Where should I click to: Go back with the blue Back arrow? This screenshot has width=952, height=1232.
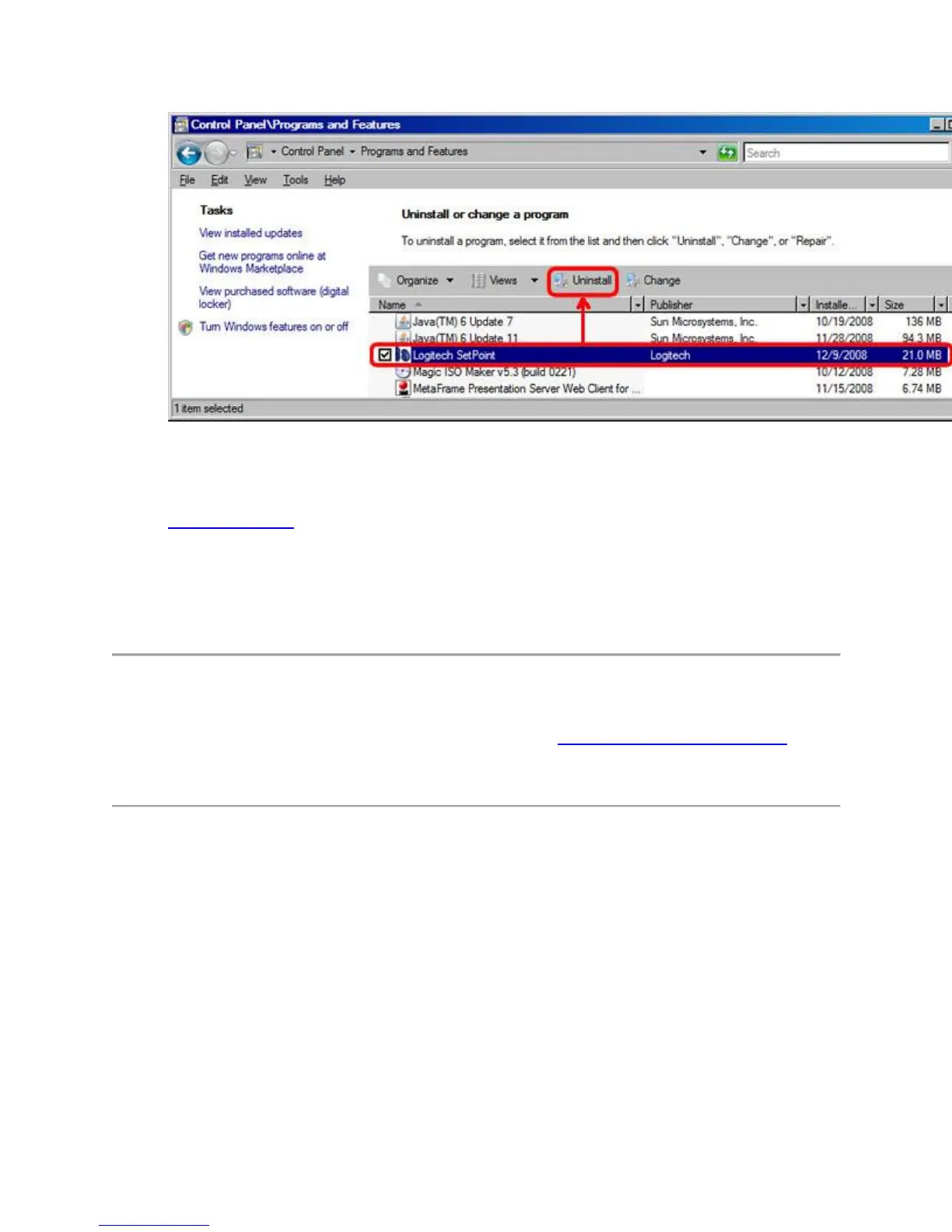pyautogui.click(x=188, y=153)
